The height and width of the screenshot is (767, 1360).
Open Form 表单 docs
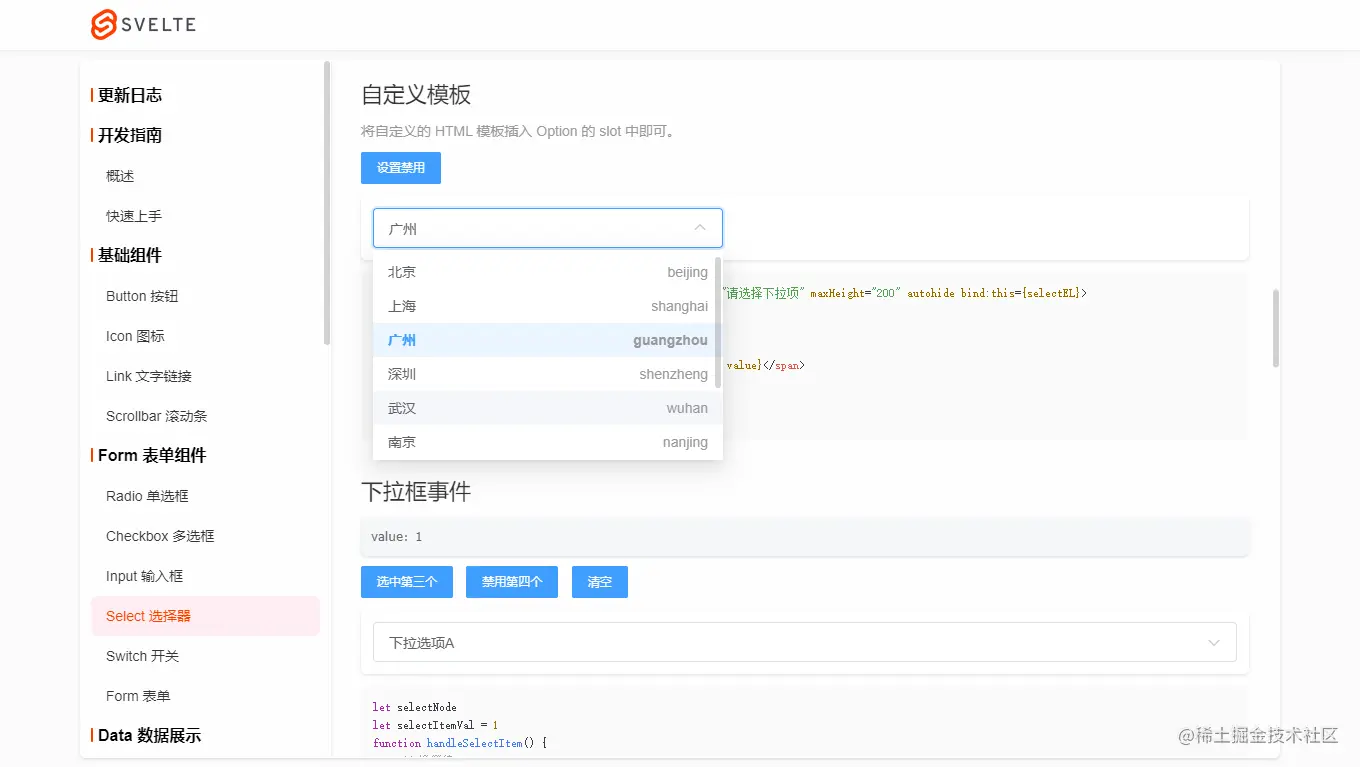tap(138, 696)
